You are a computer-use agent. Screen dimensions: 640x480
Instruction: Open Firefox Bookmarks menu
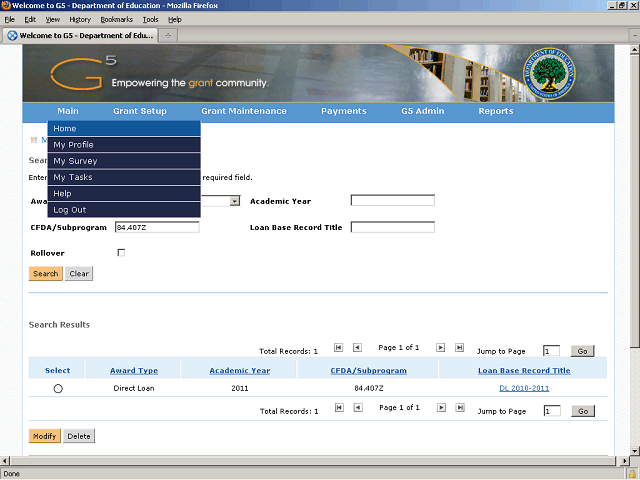[x=116, y=20]
